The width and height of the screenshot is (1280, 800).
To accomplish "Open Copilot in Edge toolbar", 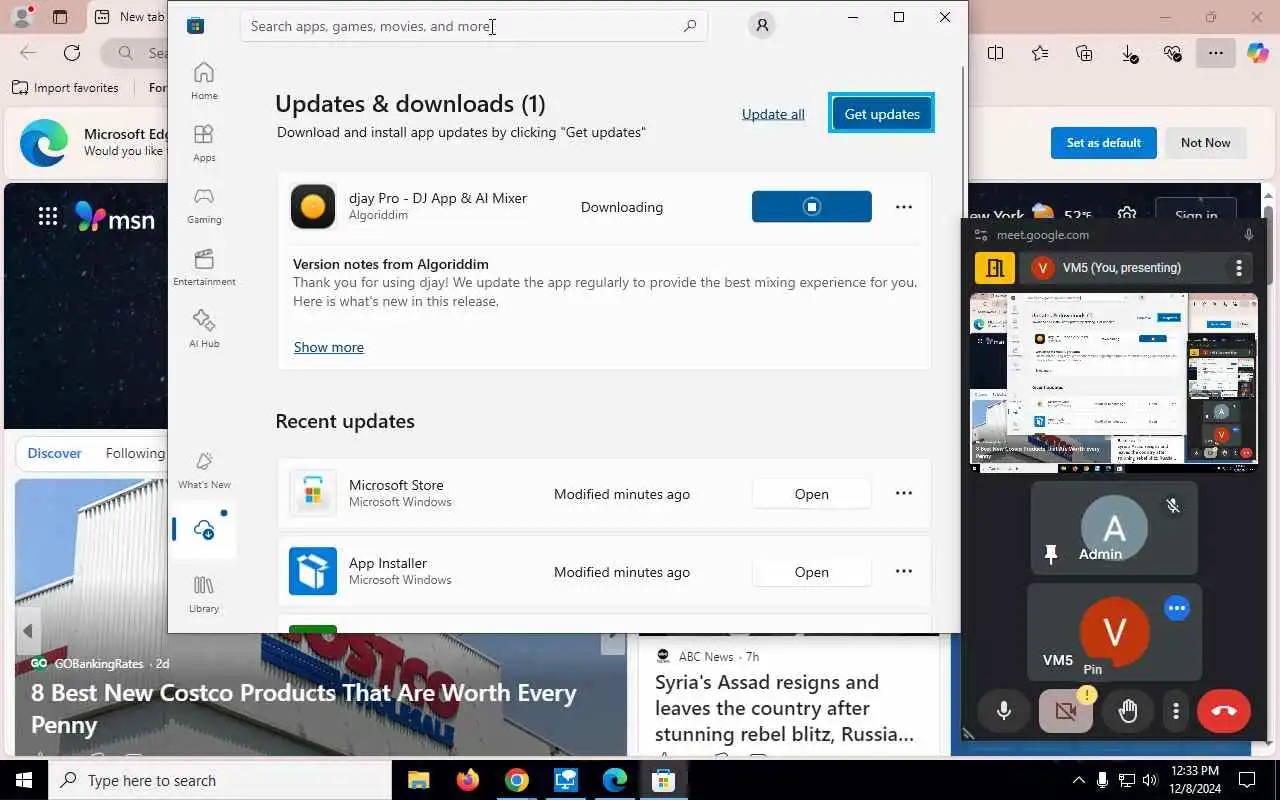I will click(1257, 53).
